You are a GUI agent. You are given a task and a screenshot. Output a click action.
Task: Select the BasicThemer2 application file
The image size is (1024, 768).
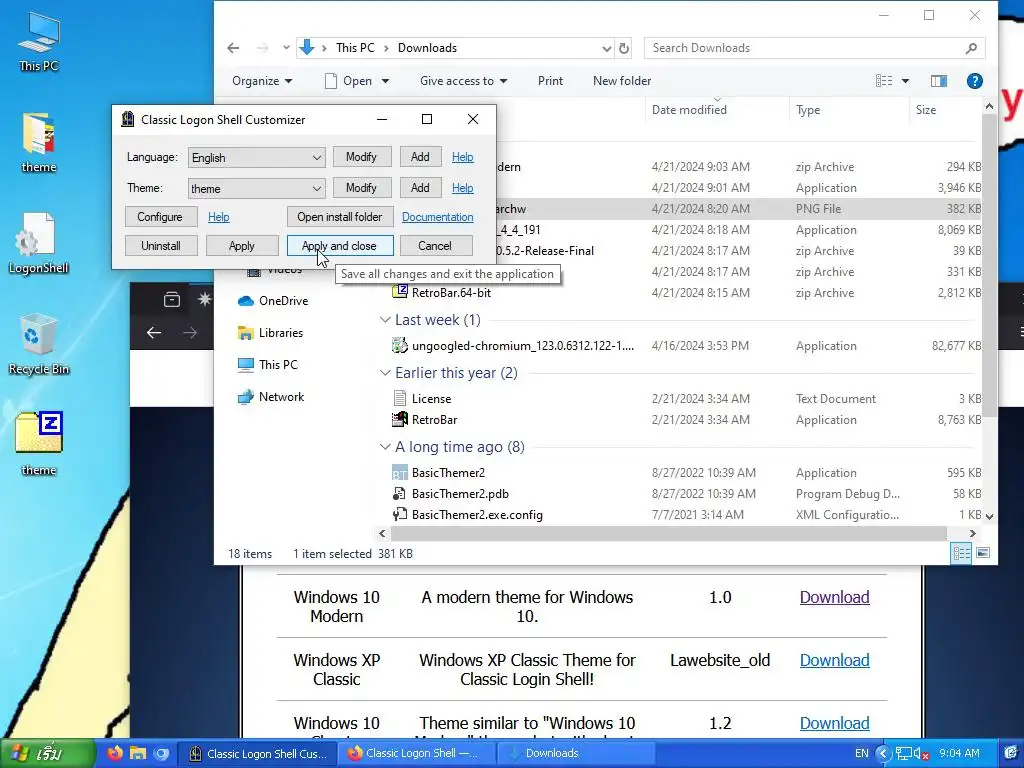(x=438, y=472)
